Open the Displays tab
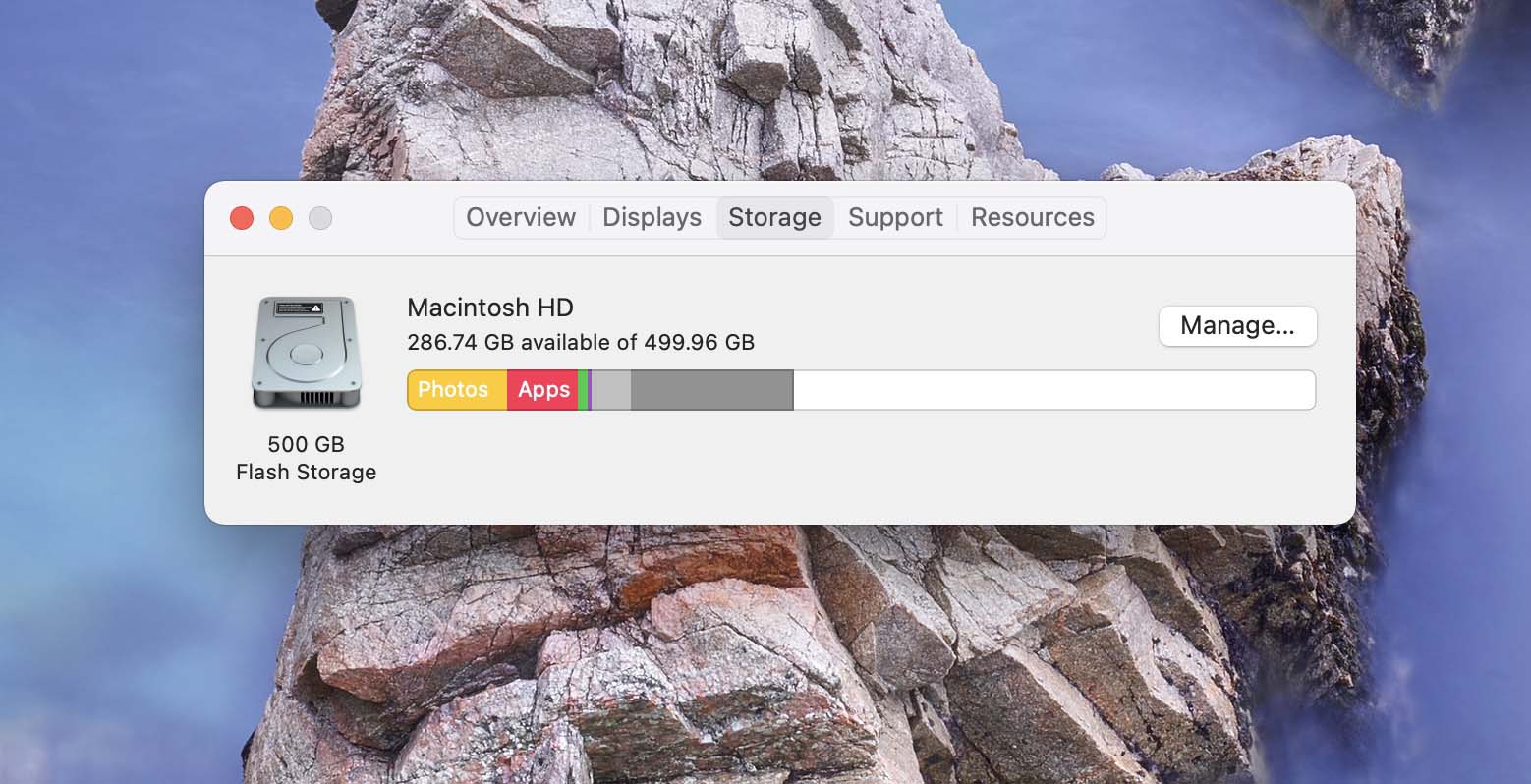 click(652, 217)
